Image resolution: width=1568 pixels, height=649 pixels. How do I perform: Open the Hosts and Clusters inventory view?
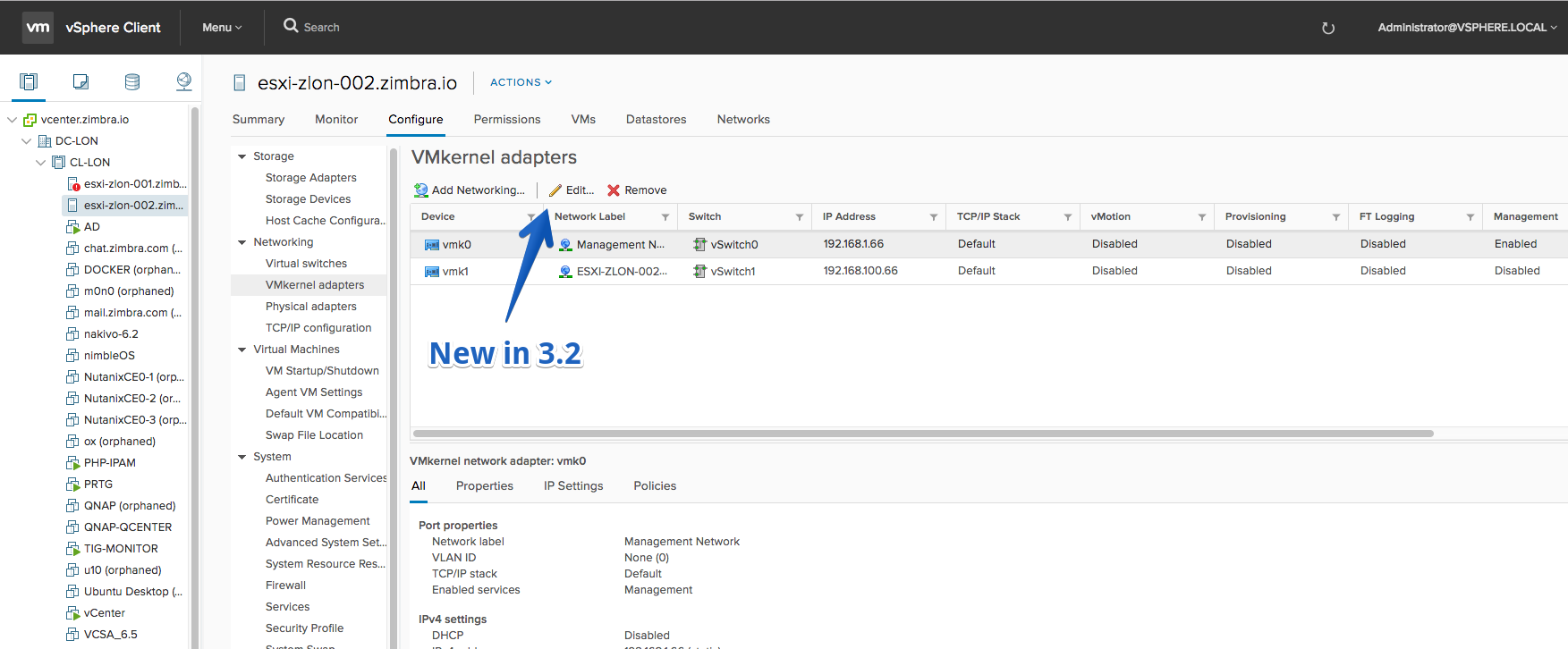[x=29, y=82]
